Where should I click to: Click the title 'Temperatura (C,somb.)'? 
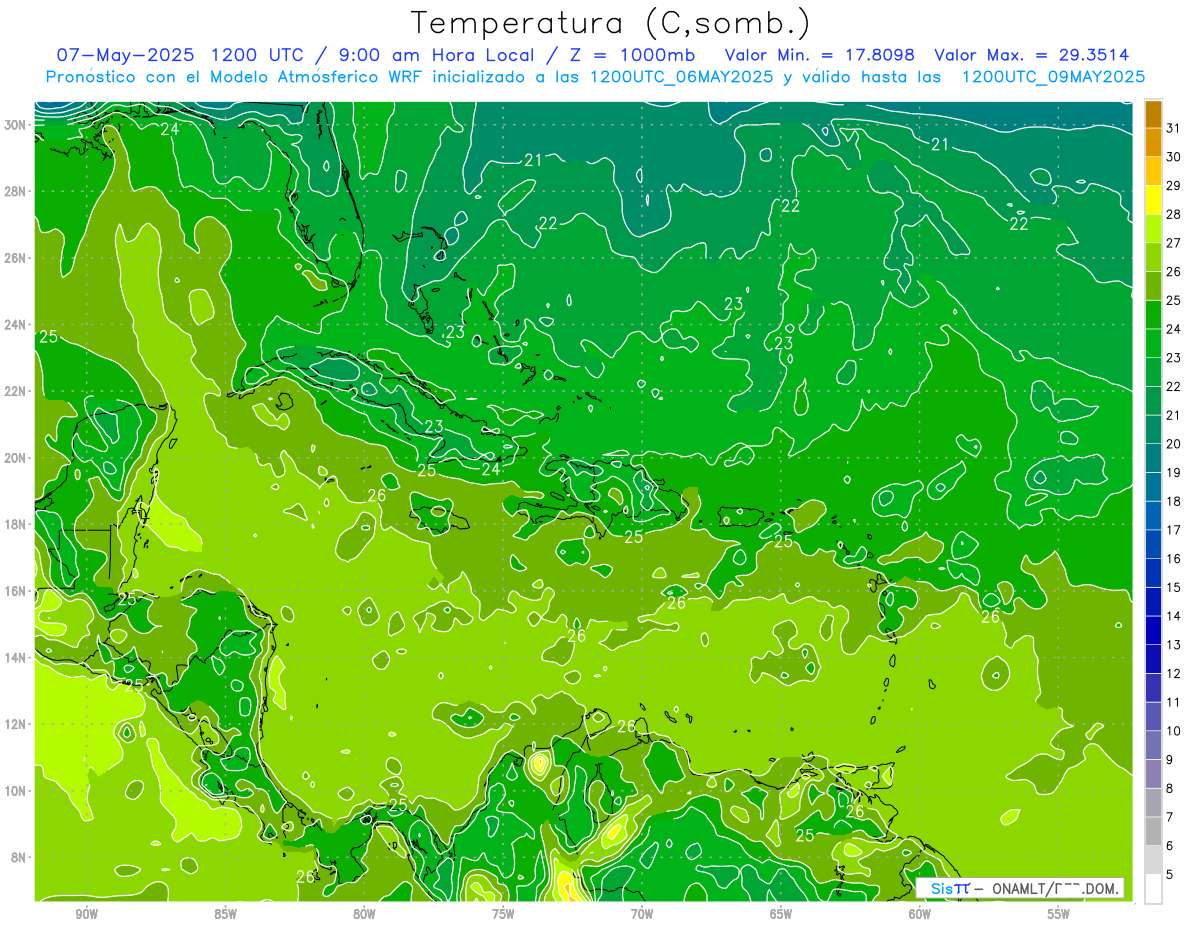(x=612, y=23)
